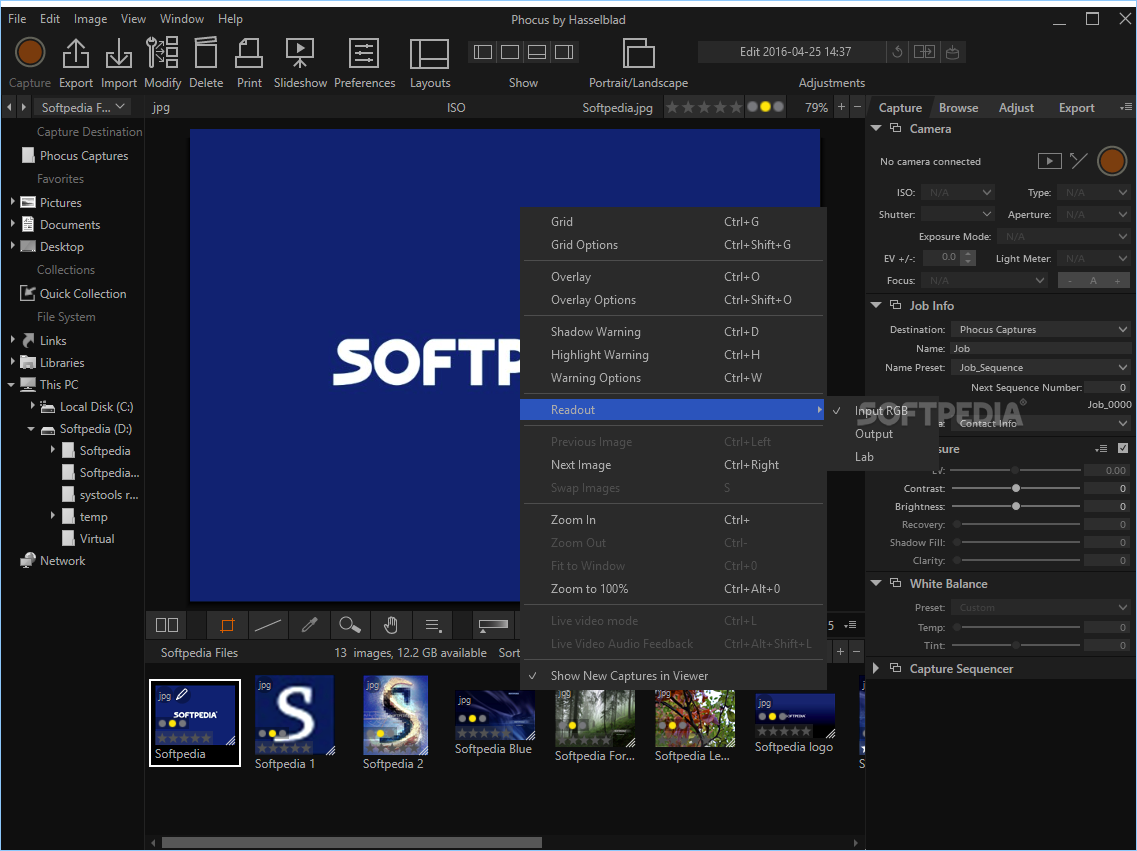This screenshot has height=851, width=1137.
Task: Switch to the Adjust tab
Action: pos(1016,107)
